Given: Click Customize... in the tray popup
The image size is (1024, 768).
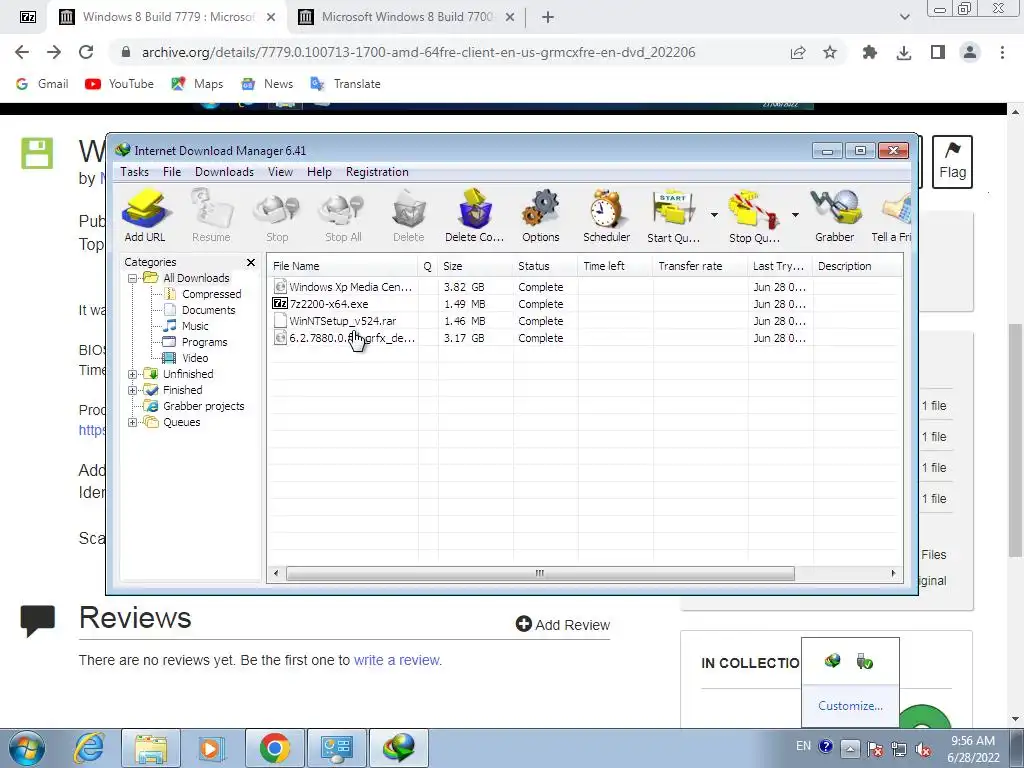Looking at the screenshot, I should [x=850, y=706].
